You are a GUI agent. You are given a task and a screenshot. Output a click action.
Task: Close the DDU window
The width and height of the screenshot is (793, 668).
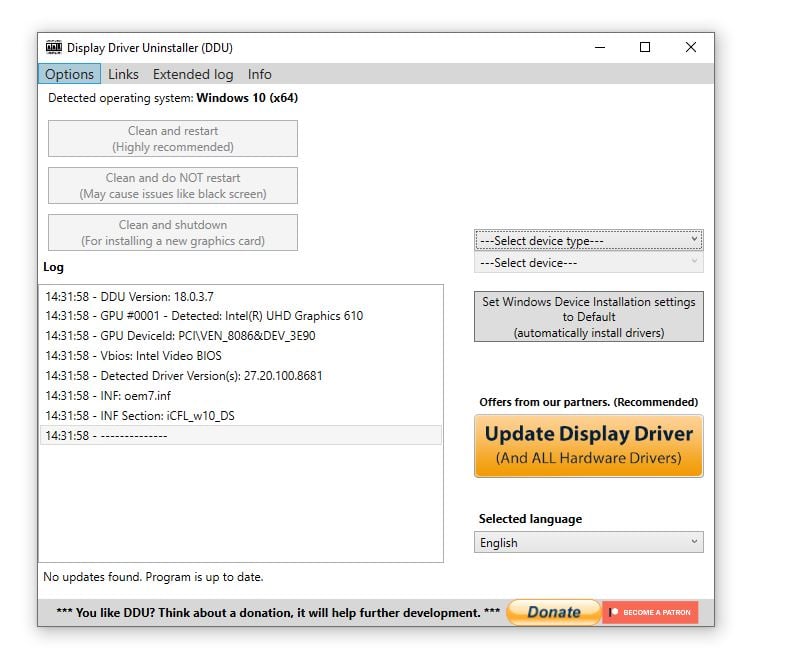pyautogui.click(x=691, y=48)
